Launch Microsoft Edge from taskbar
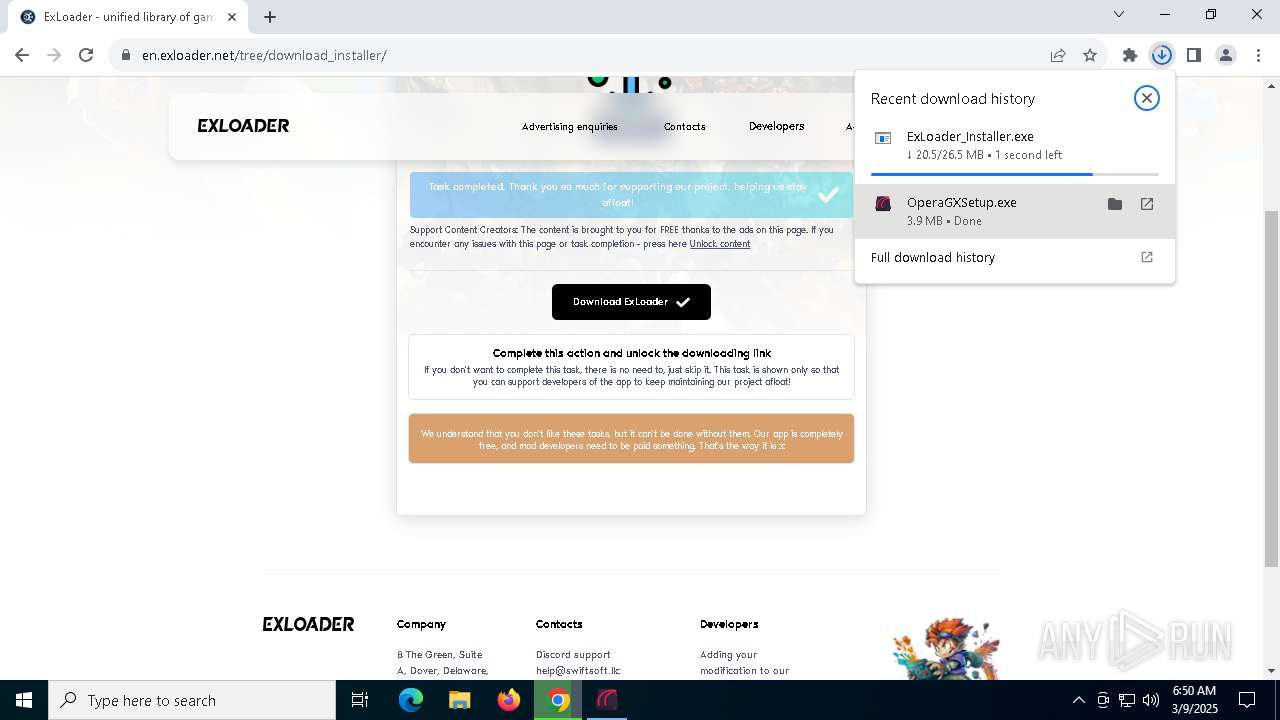The width and height of the screenshot is (1280, 720). 411,700
